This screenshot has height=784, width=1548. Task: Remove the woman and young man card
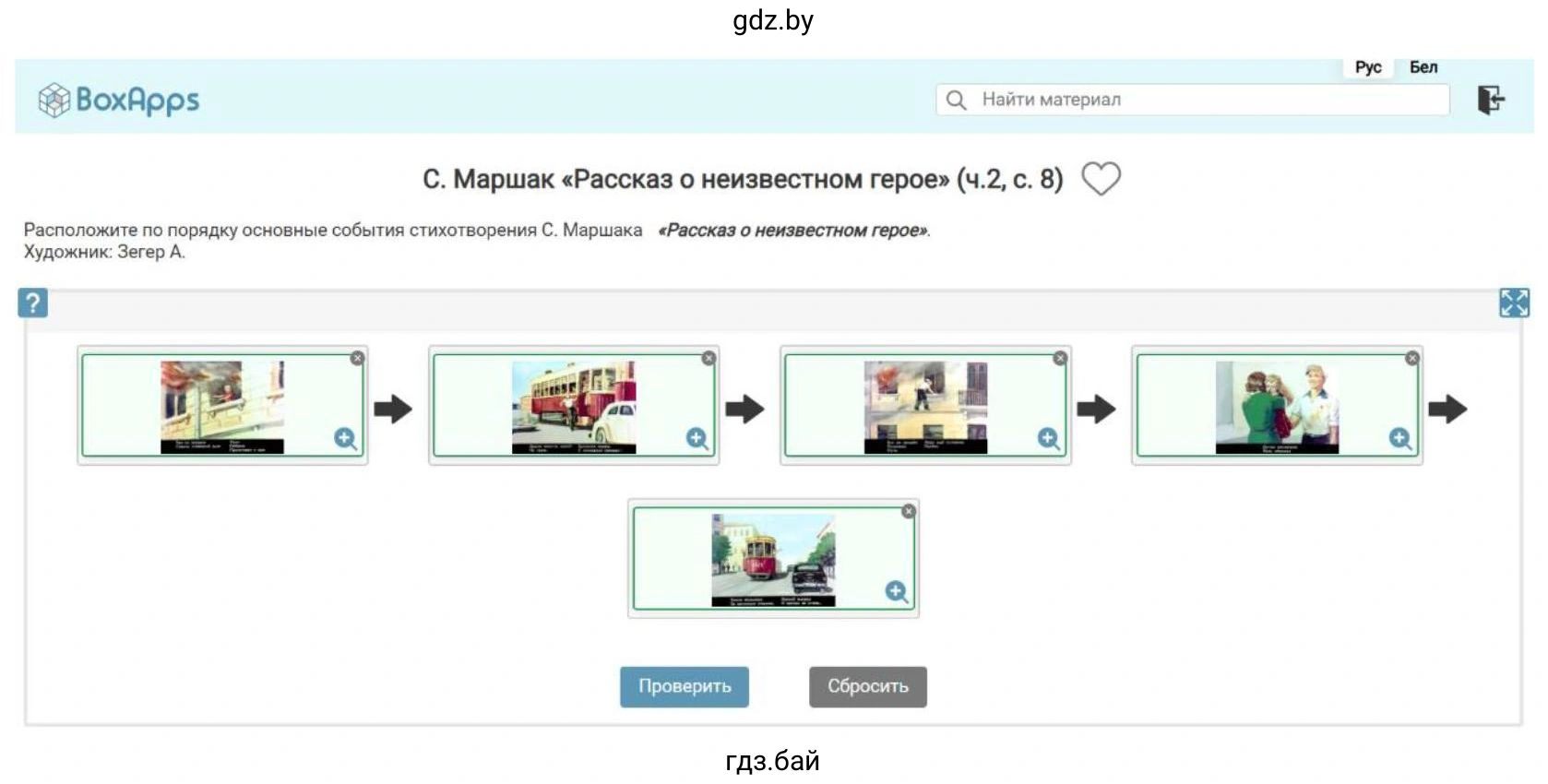pyautogui.click(x=1412, y=358)
